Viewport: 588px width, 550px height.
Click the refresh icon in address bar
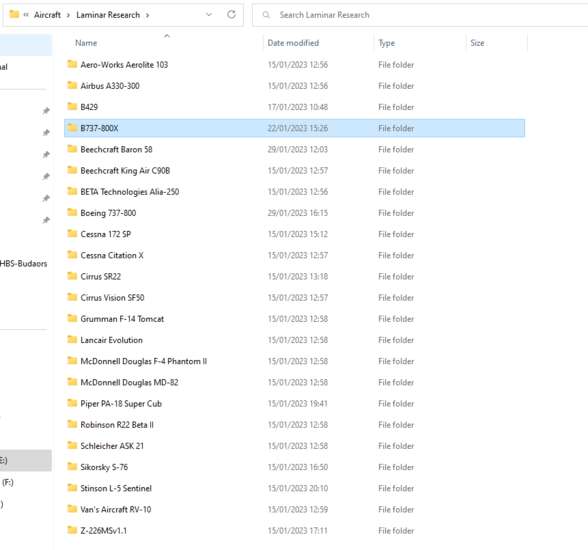coord(231,15)
